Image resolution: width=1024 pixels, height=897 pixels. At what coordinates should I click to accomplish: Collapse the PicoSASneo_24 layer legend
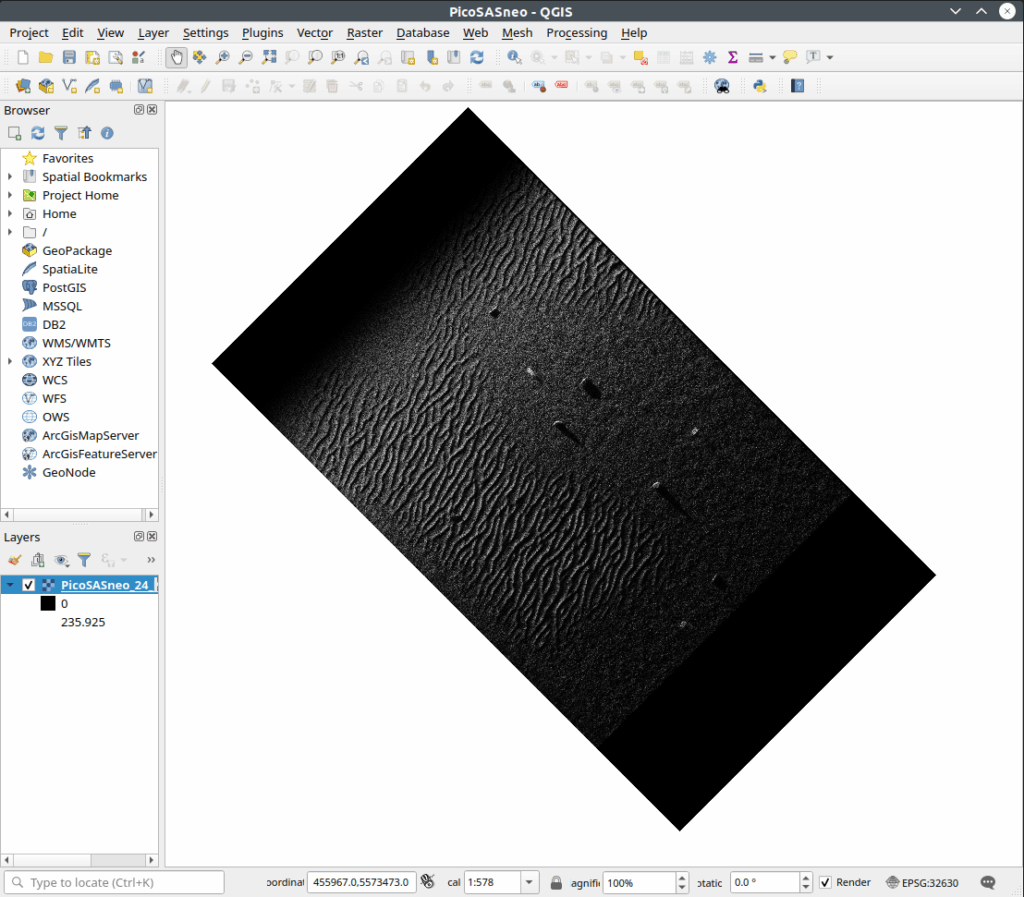pyautogui.click(x=10, y=585)
